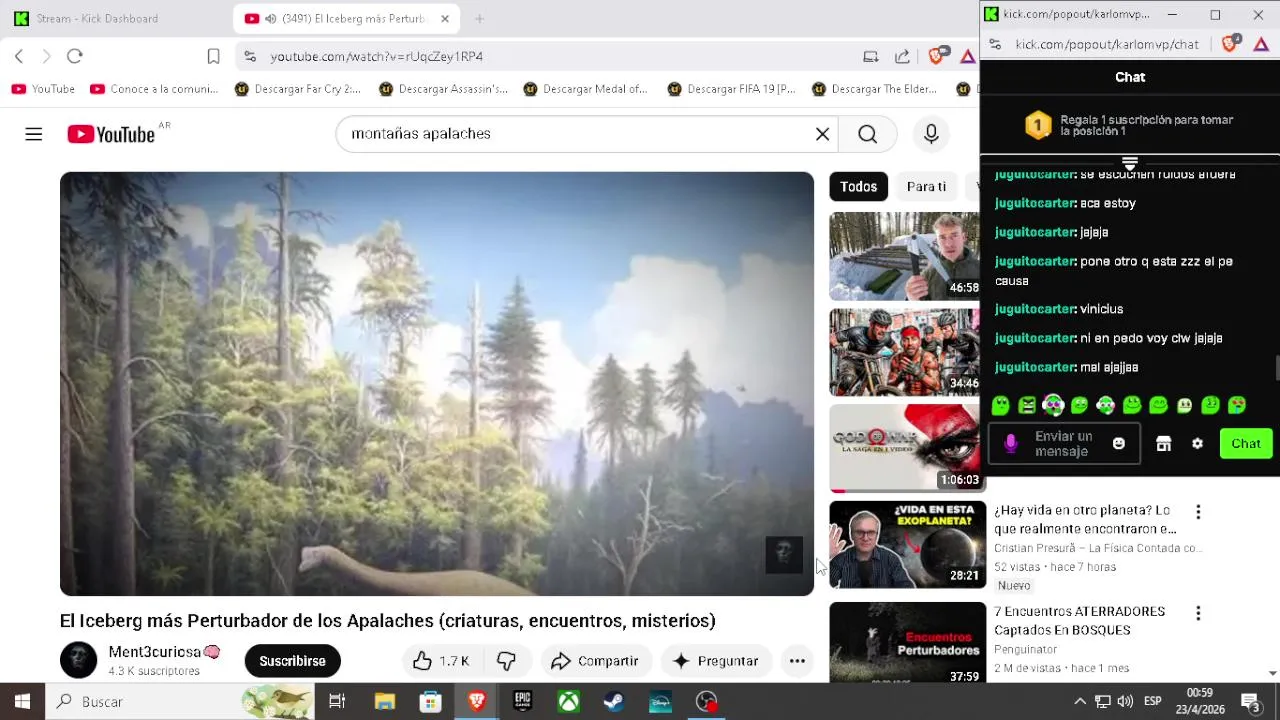Open Kick chat shop icon
Screen dimensions: 1280x720
point(1163,443)
